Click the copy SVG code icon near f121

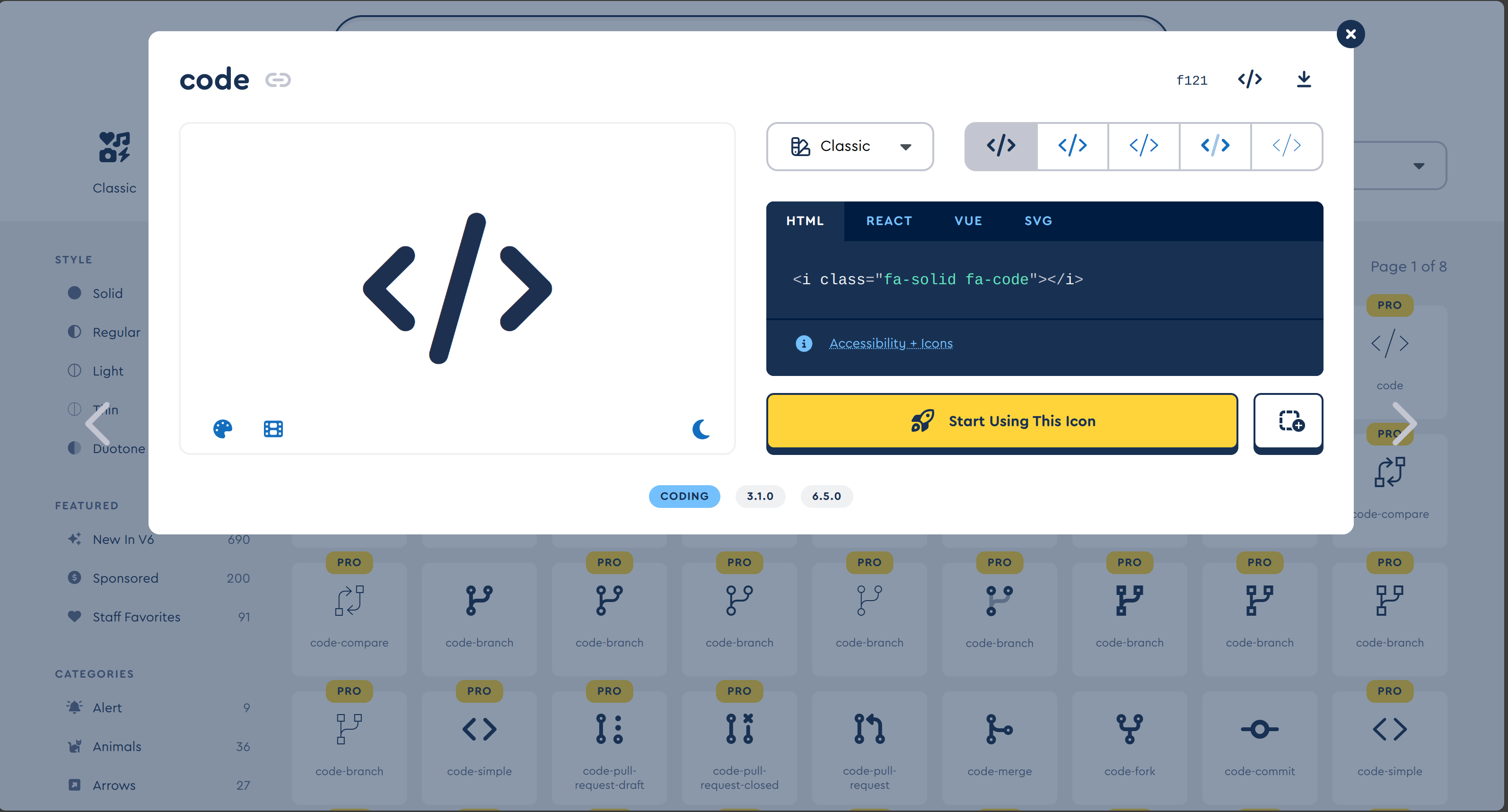click(1249, 79)
